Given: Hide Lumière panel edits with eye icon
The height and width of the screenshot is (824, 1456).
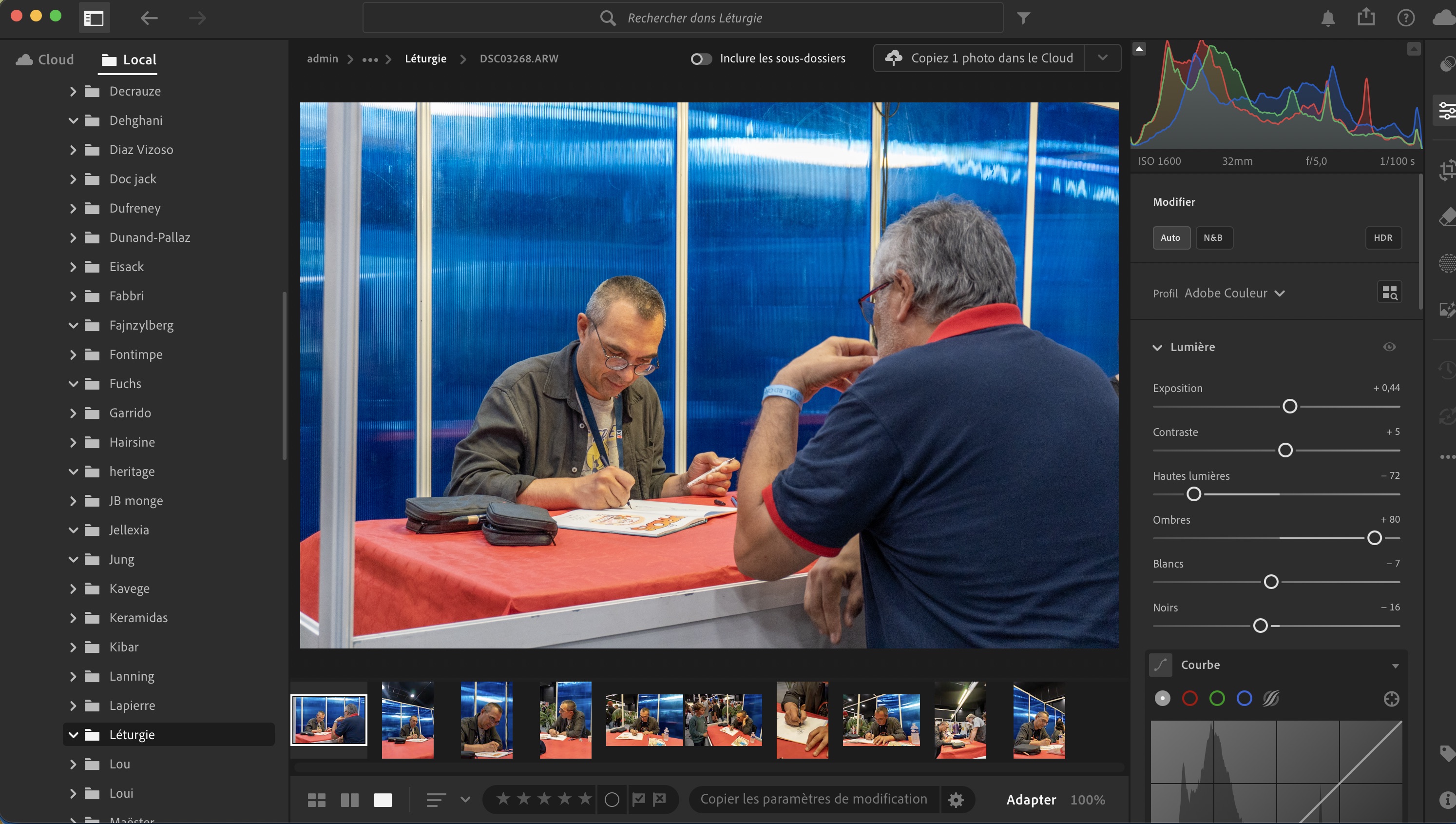Looking at the screenshot, I should click(1389, 347).
